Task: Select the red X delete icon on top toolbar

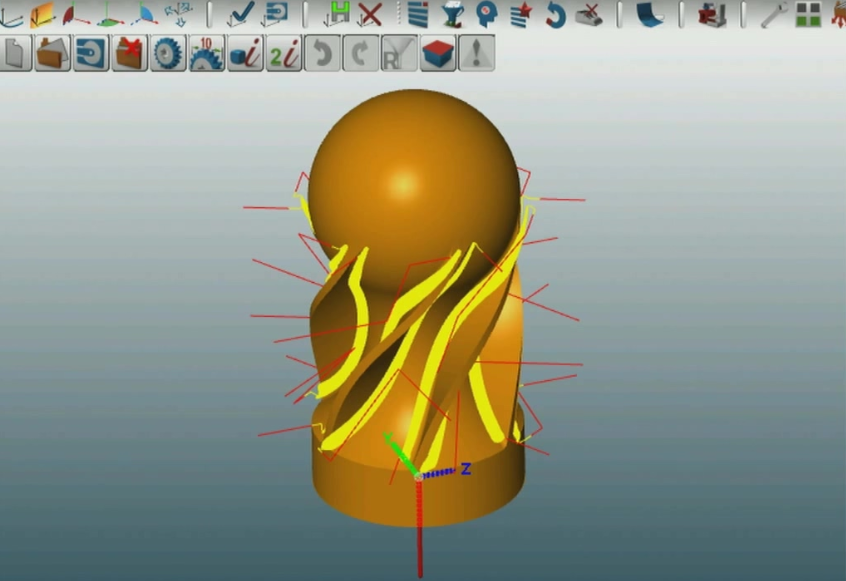Action: tap(372, 15)
